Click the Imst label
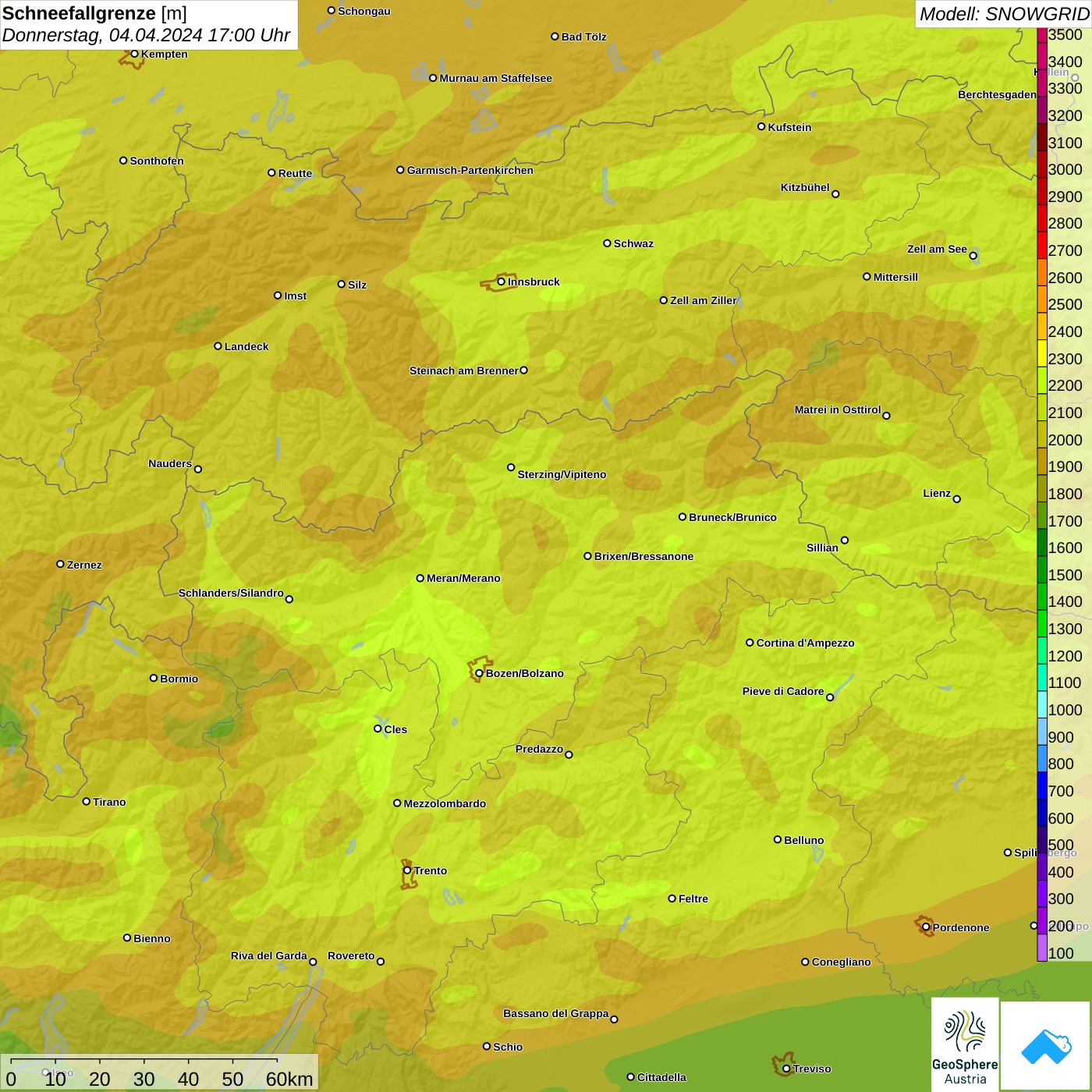This screenshot has width=1092, height=1092. 295,296
